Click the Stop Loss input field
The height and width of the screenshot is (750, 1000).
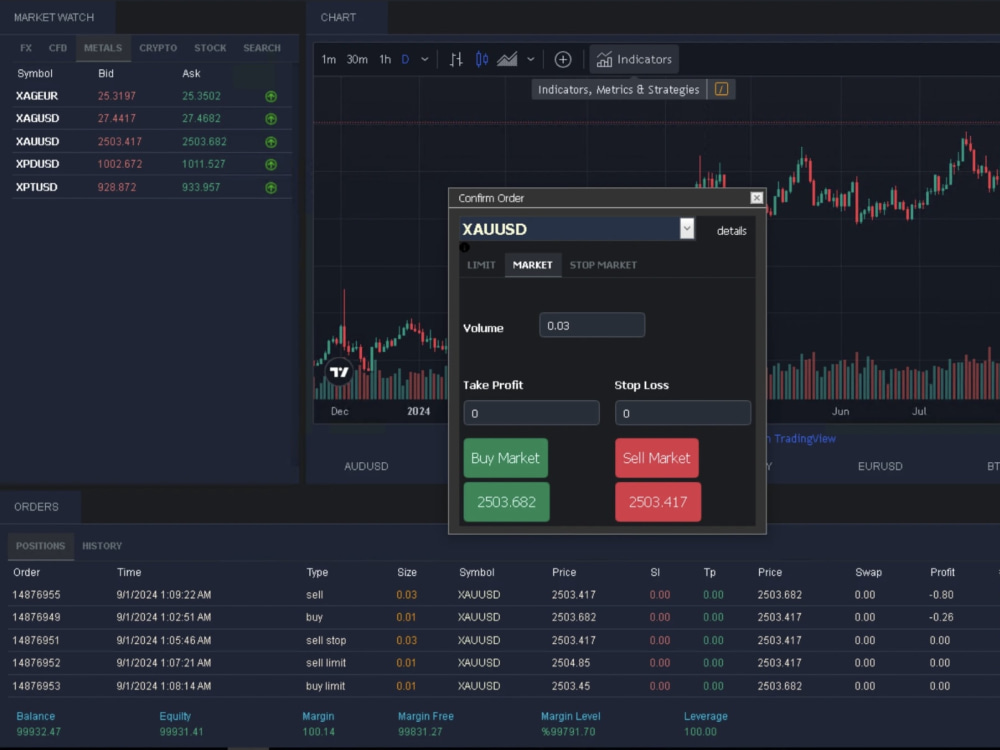[x=682, y=413]
